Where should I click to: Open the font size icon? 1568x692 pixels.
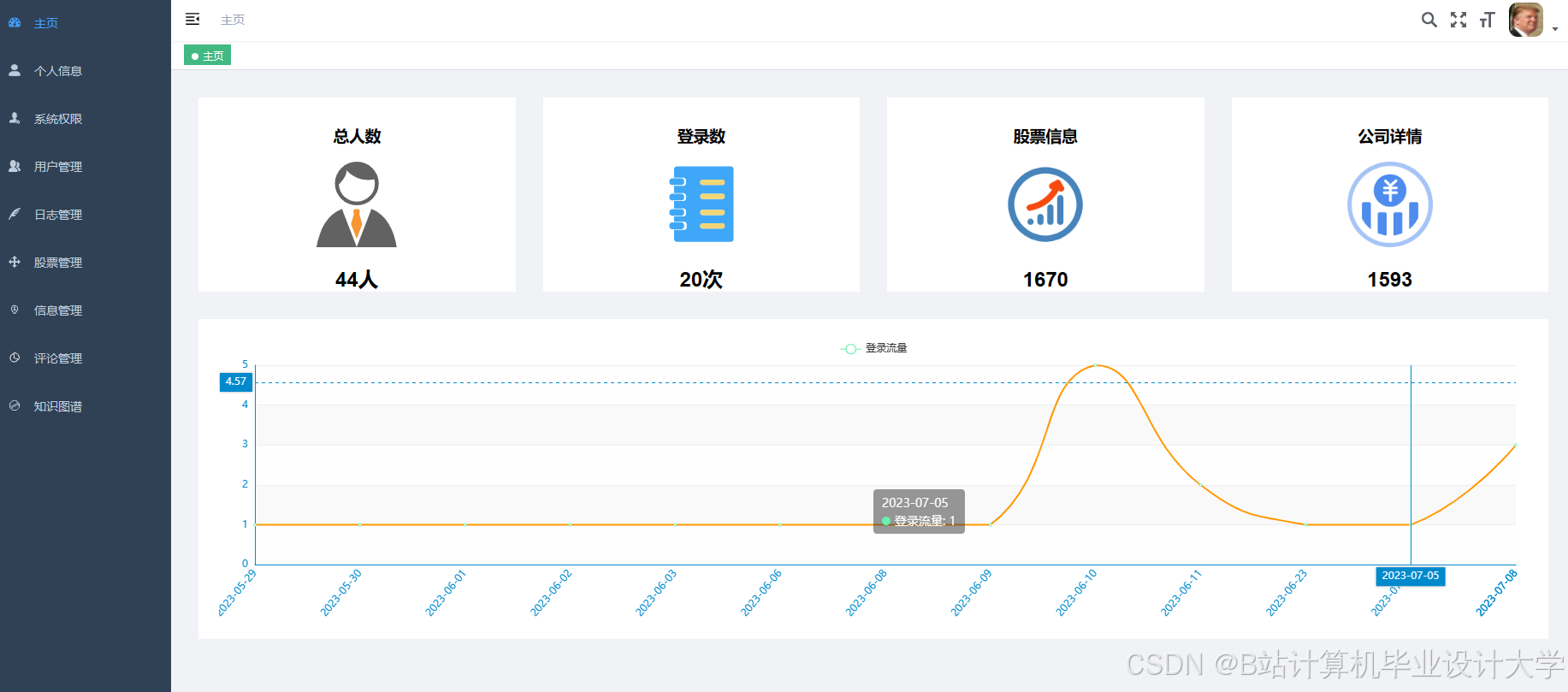coord(1488,20)
